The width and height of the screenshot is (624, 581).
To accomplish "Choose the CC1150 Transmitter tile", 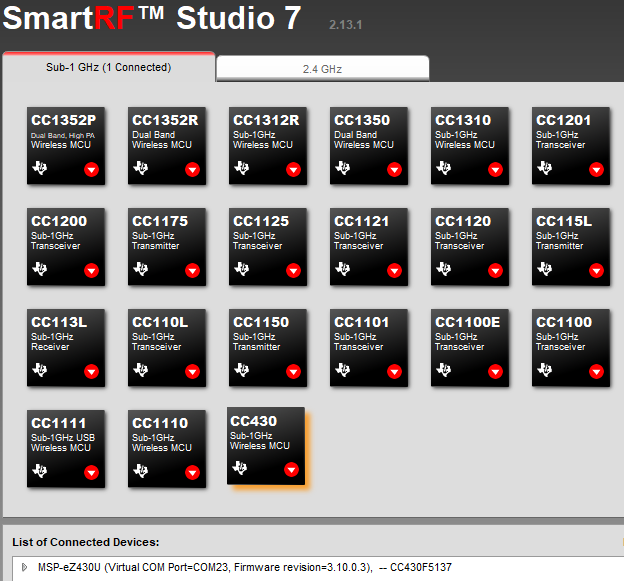I will point(268,348).
